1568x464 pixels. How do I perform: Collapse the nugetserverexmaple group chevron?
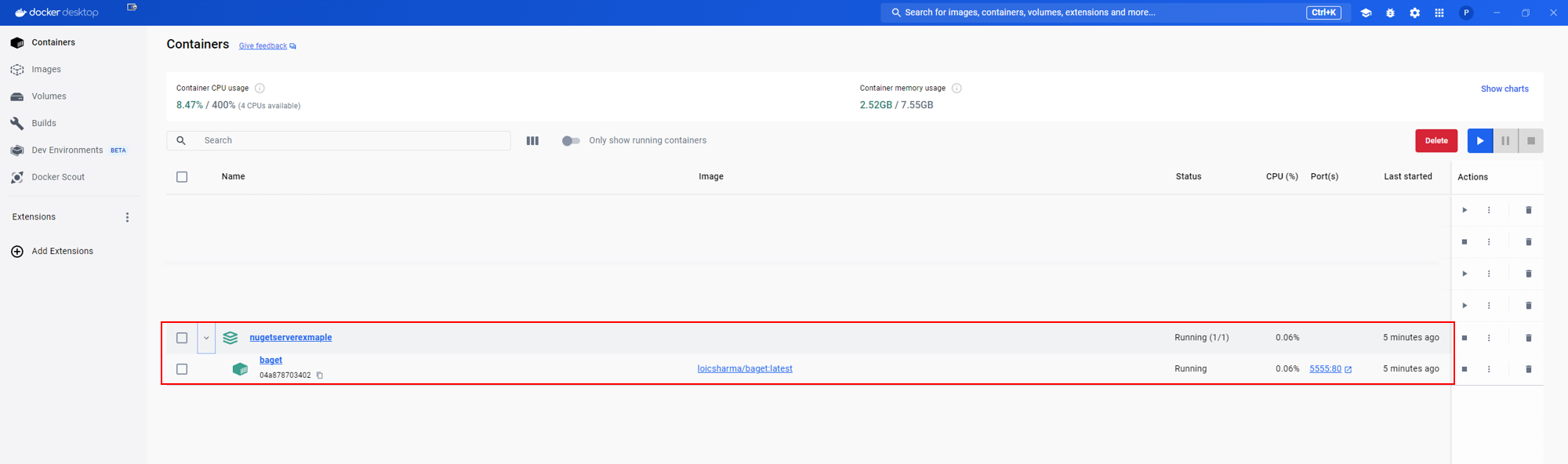[x=206, y=339]
